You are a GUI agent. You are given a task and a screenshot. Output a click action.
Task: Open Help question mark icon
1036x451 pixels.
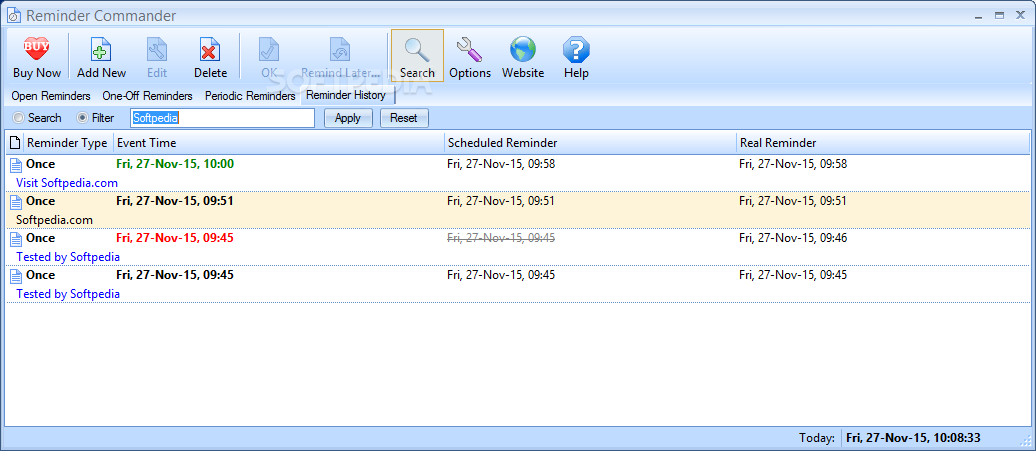(576, 50)
